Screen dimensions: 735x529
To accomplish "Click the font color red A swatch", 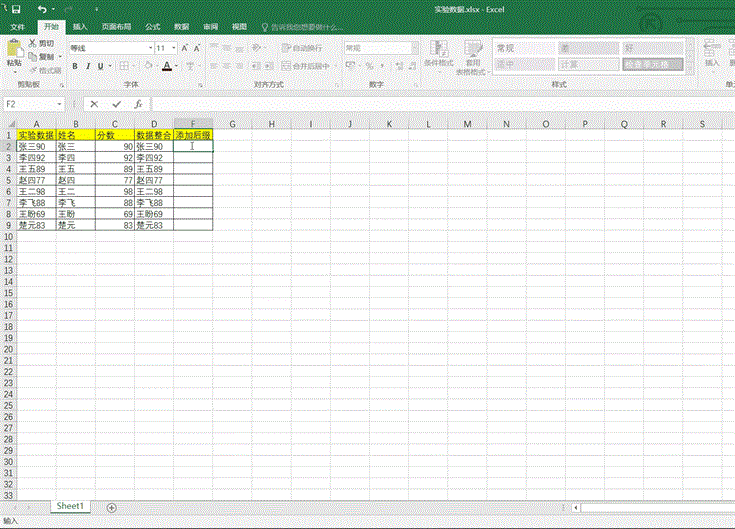I will 166,67.
